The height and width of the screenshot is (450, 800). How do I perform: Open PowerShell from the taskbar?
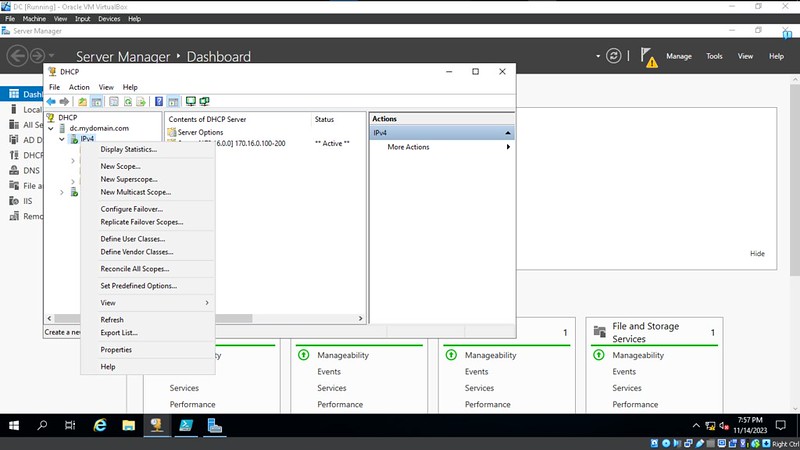coord(186,425)
